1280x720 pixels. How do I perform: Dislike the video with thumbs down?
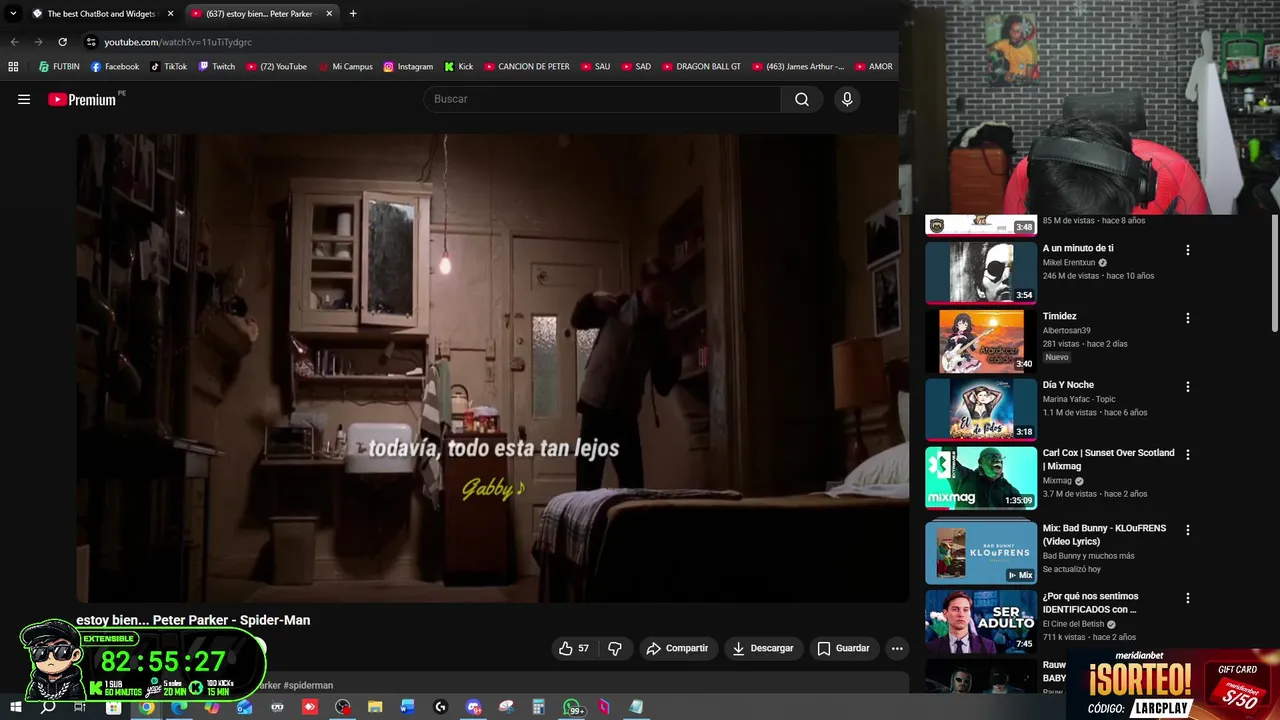[615, 648]
